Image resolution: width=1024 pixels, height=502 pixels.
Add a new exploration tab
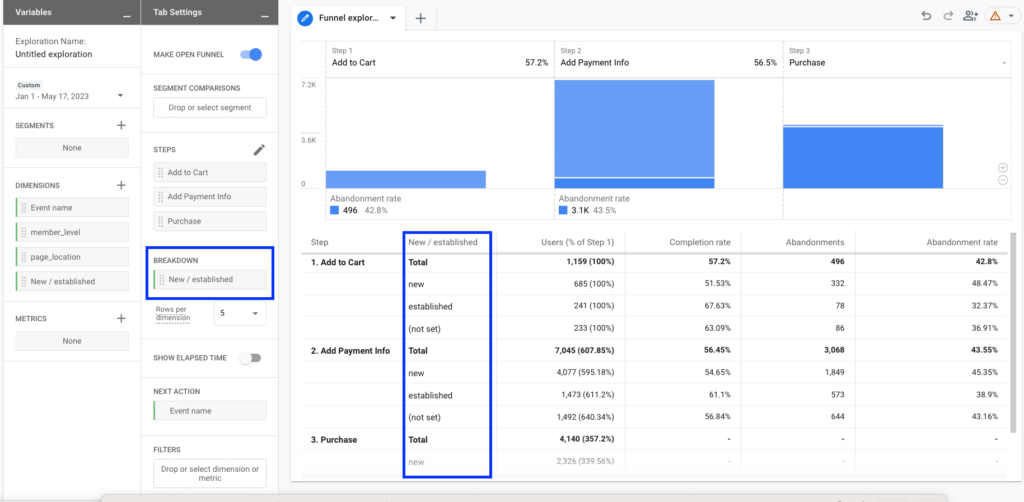(x=420, y=18)
